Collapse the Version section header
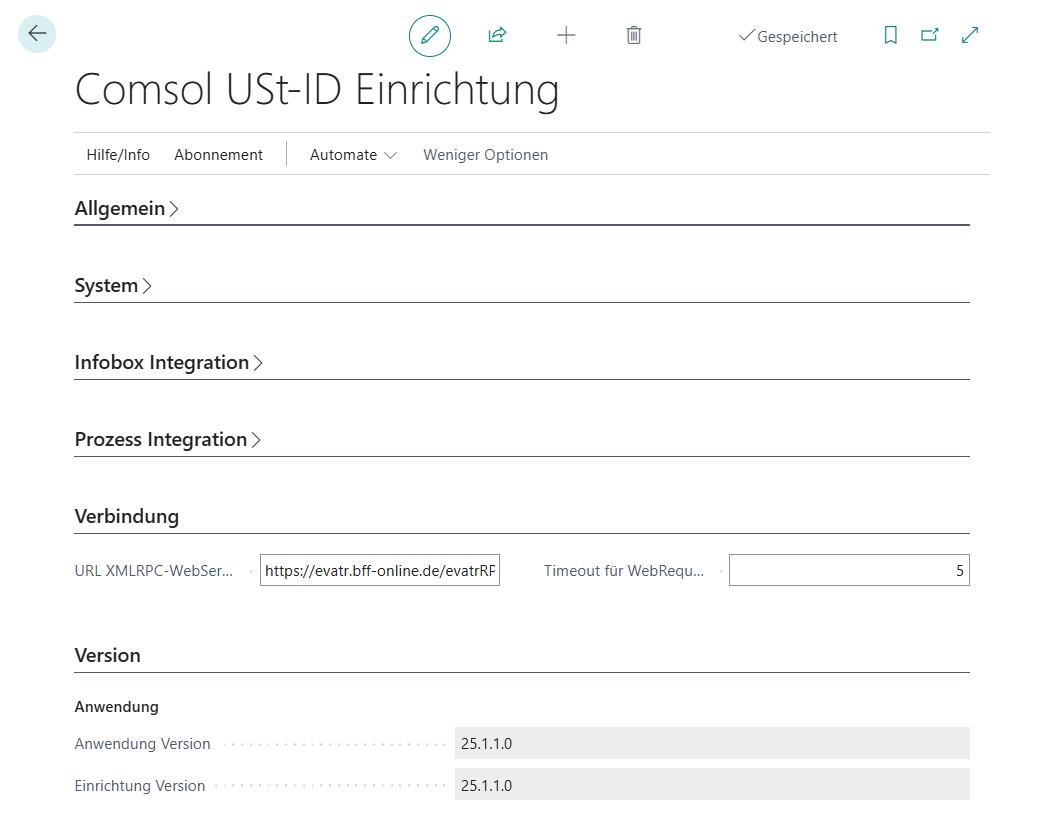This screenshot has width=1064, height=817. [x=108, y=656]
